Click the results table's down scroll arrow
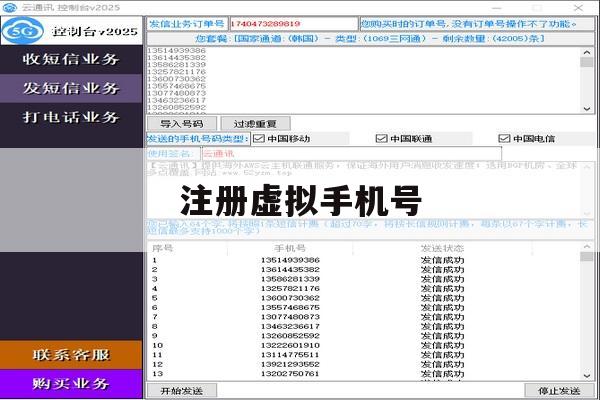The image size is (600, 400). (587, 376)
